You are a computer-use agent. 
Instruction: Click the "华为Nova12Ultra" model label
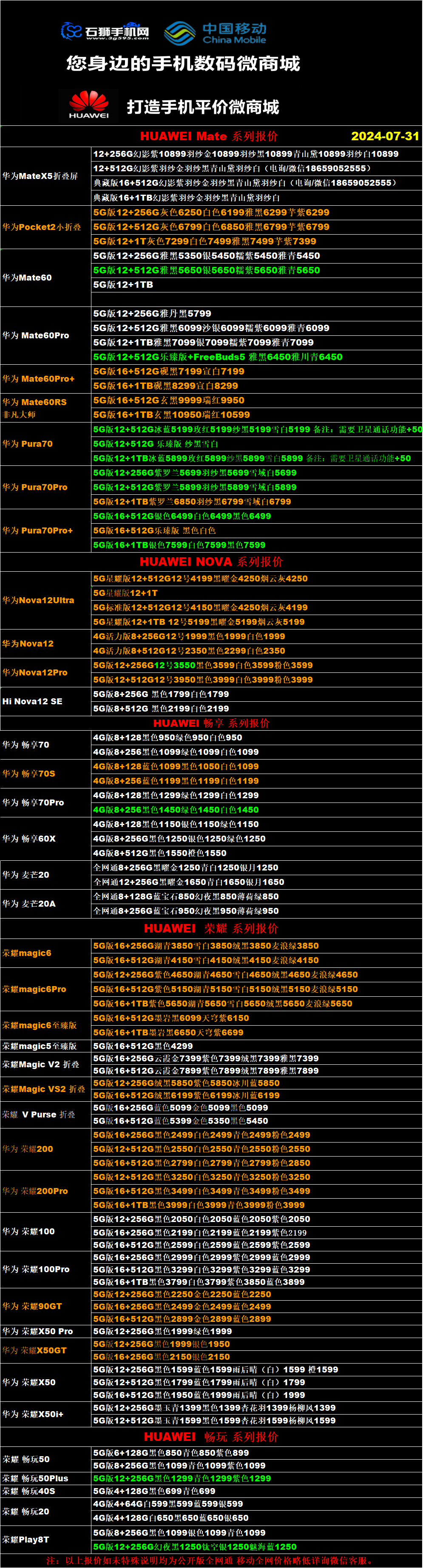click(x=38, y=600)
